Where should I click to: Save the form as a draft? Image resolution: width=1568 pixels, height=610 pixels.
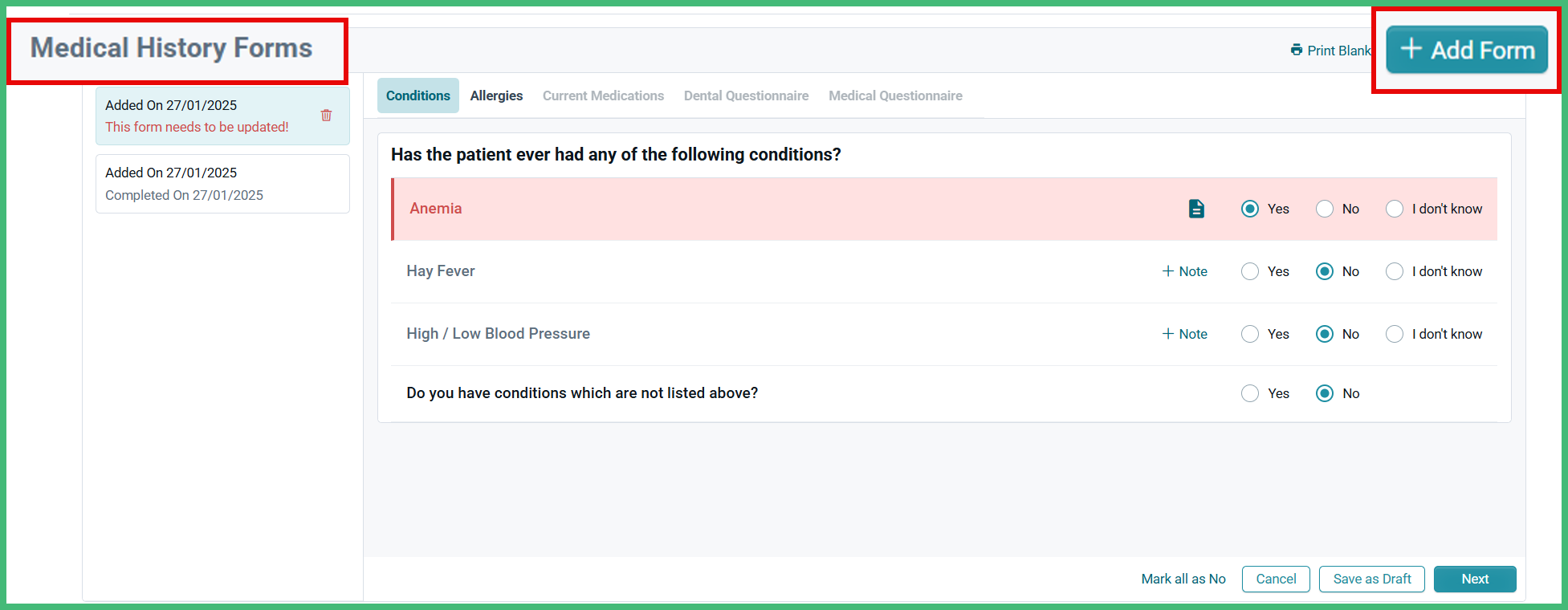click(1371, 579)
